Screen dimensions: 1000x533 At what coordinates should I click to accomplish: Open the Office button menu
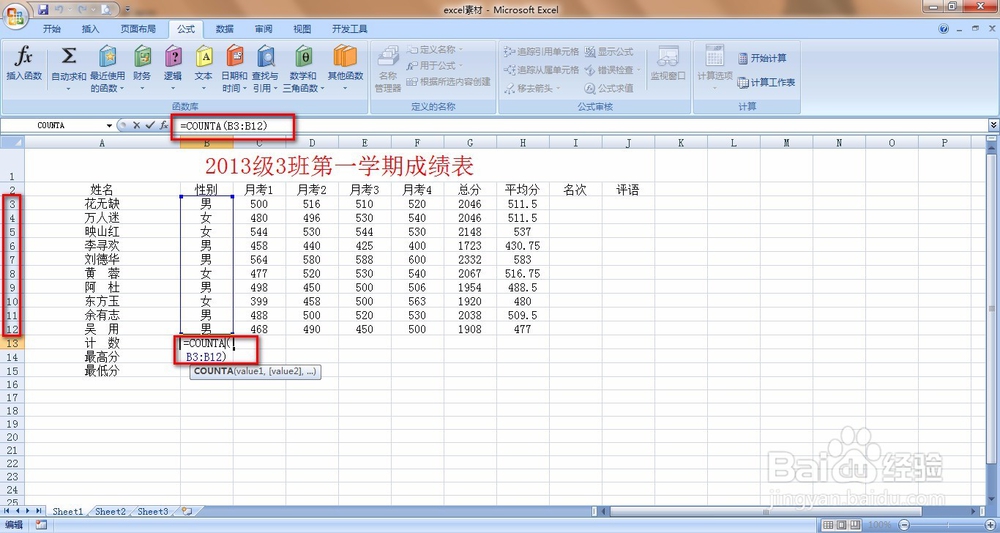(16, 15)
